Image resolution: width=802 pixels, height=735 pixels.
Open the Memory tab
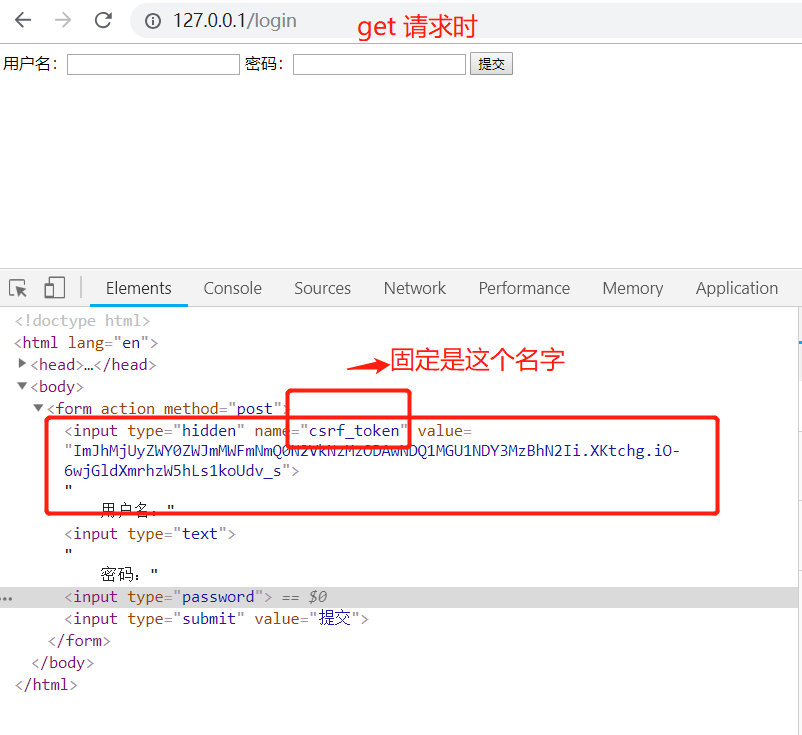tap(633, 288)
